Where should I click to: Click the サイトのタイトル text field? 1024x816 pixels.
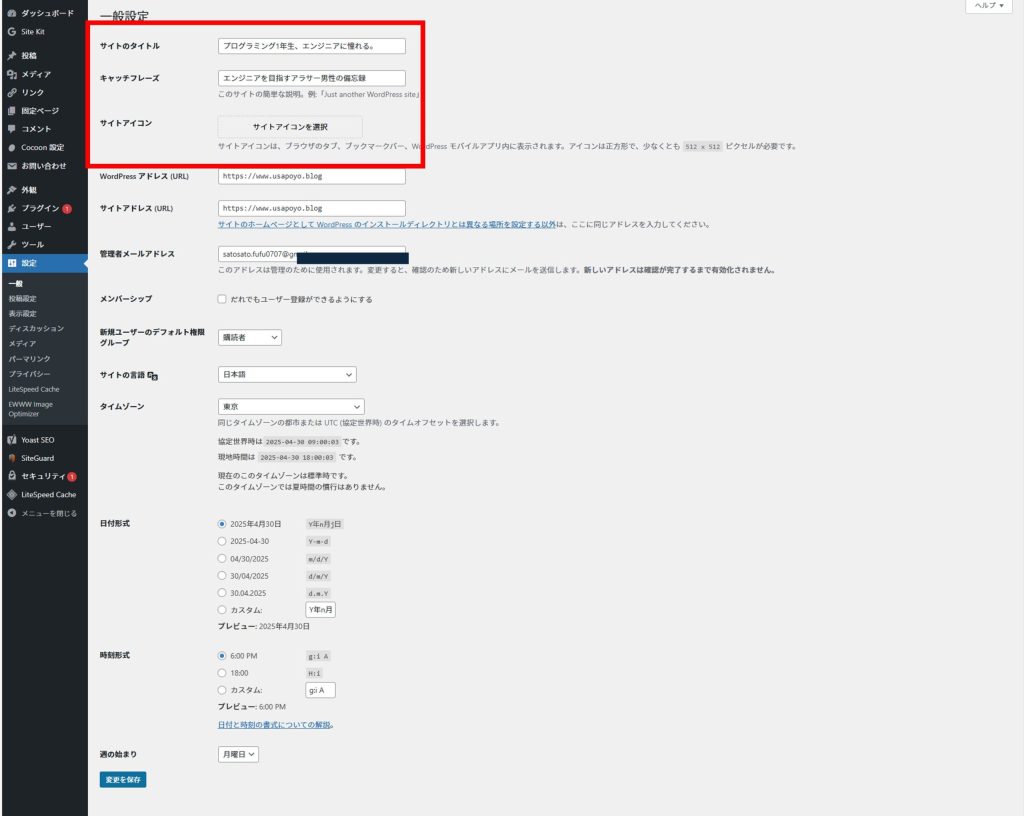[x=311, y=46]
